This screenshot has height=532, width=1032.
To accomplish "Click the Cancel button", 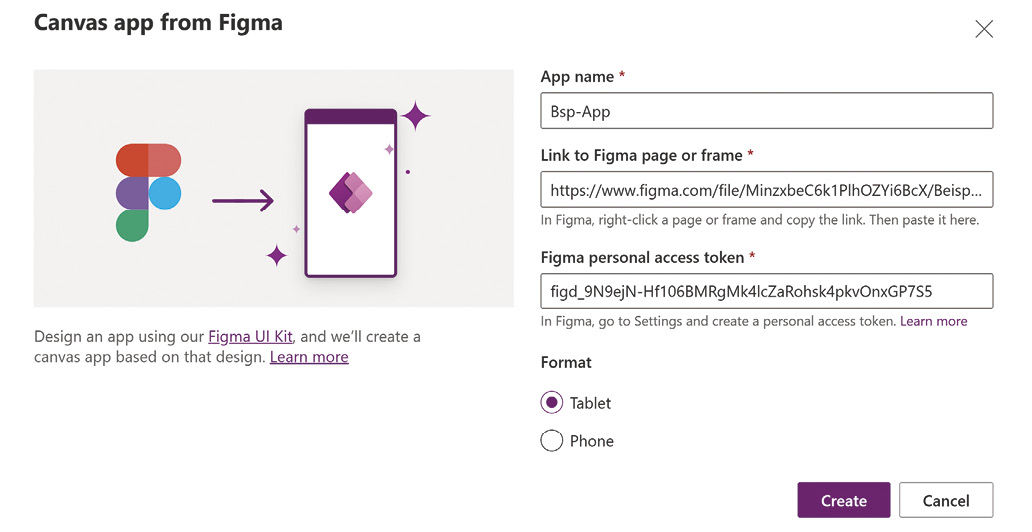I will [946, 500].
